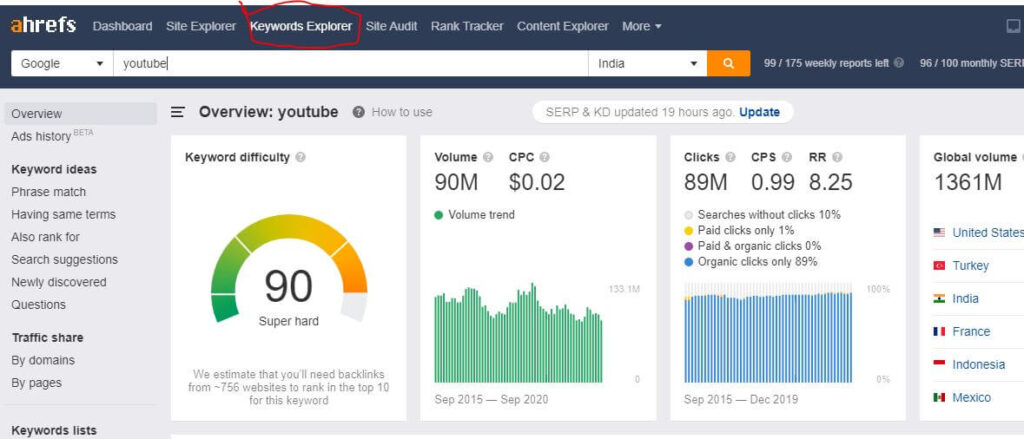Screen dimensions: 1024x439
Task: Open France volume link
Action: [971, 332]
